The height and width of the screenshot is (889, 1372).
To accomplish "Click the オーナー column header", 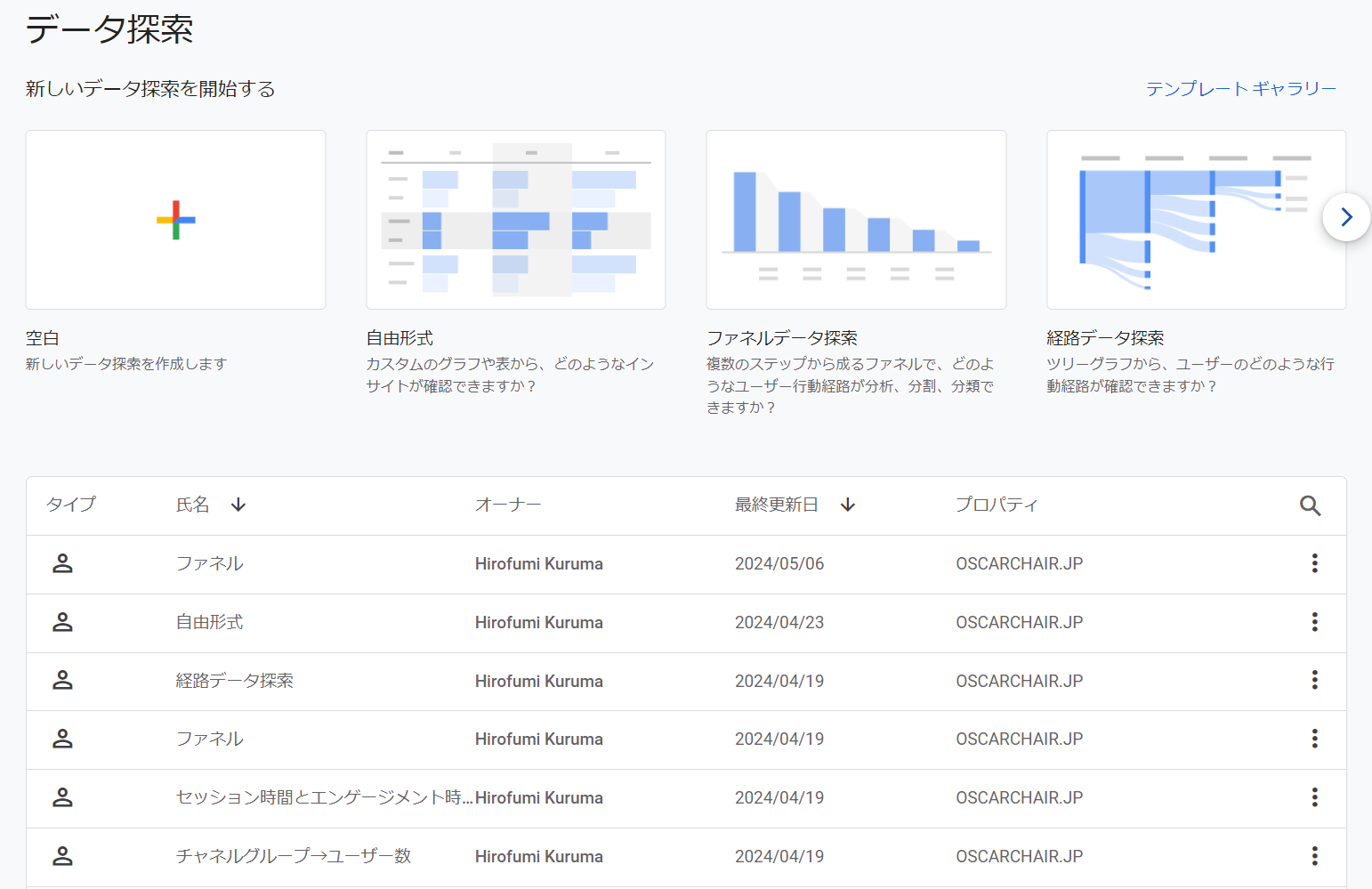I will click(x=508, y=505).
